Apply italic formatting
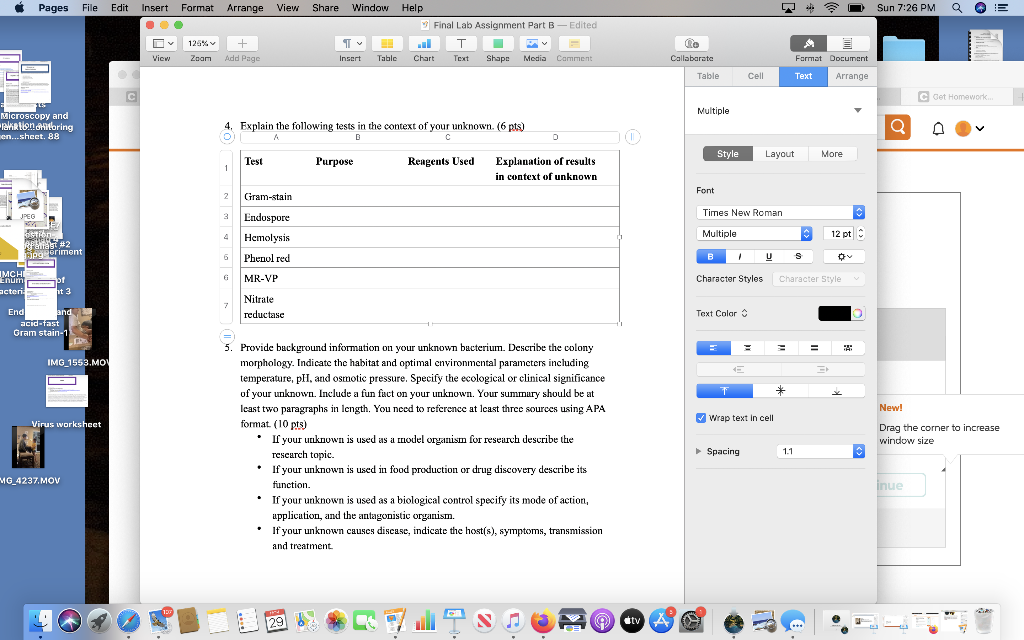 (738, 256)
